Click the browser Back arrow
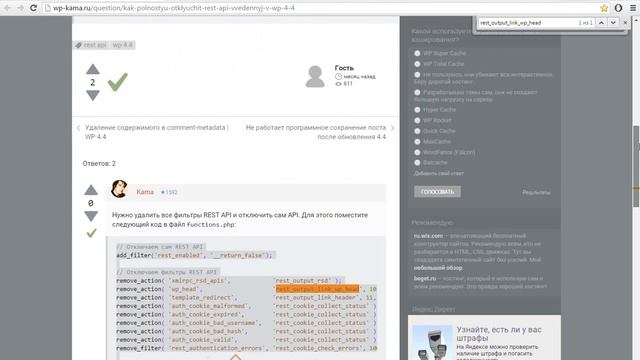Screen dimensions: 640x360 8,8
